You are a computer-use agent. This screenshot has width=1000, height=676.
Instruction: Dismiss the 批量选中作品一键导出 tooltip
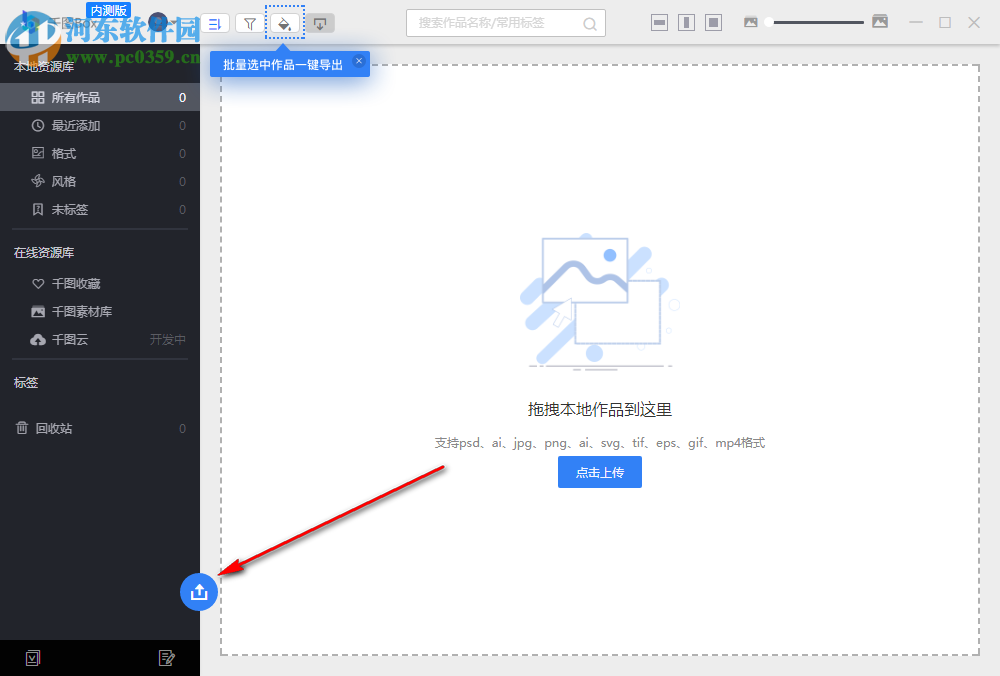(358, 62)
